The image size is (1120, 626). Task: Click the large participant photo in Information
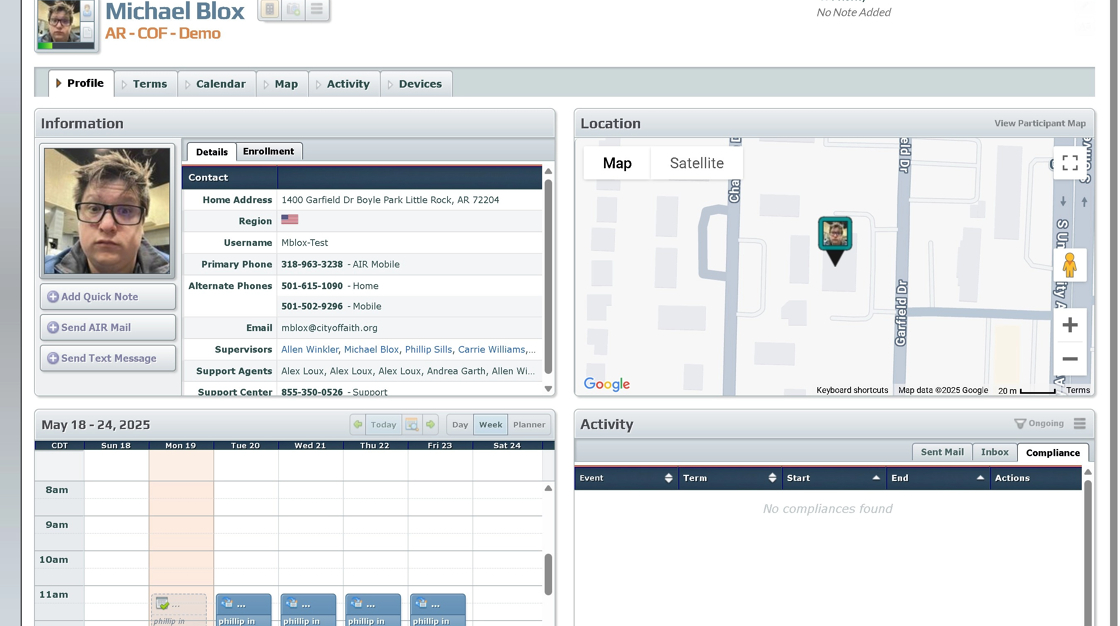point(107,211)
